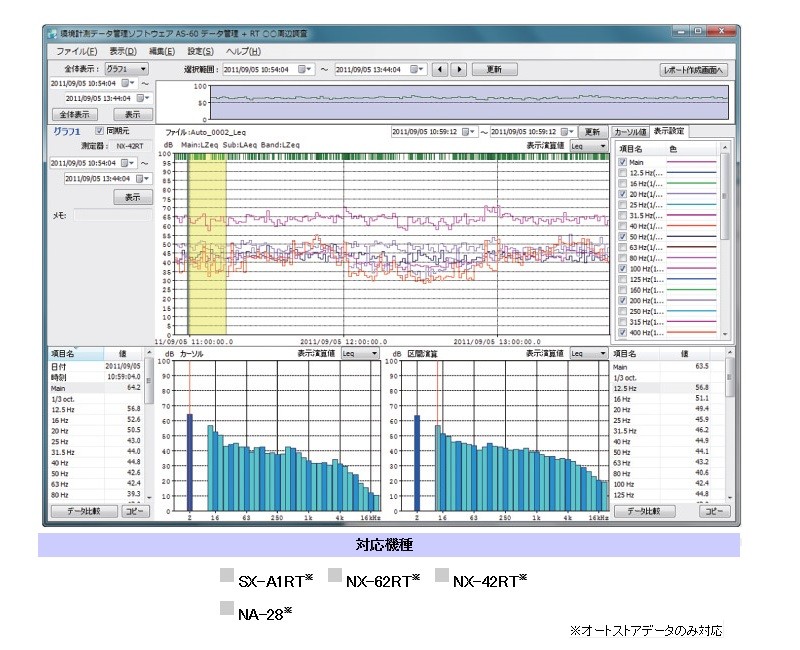Click 16 Hz green color line swatch
The image size is (800, 650).
click(691, 183)
